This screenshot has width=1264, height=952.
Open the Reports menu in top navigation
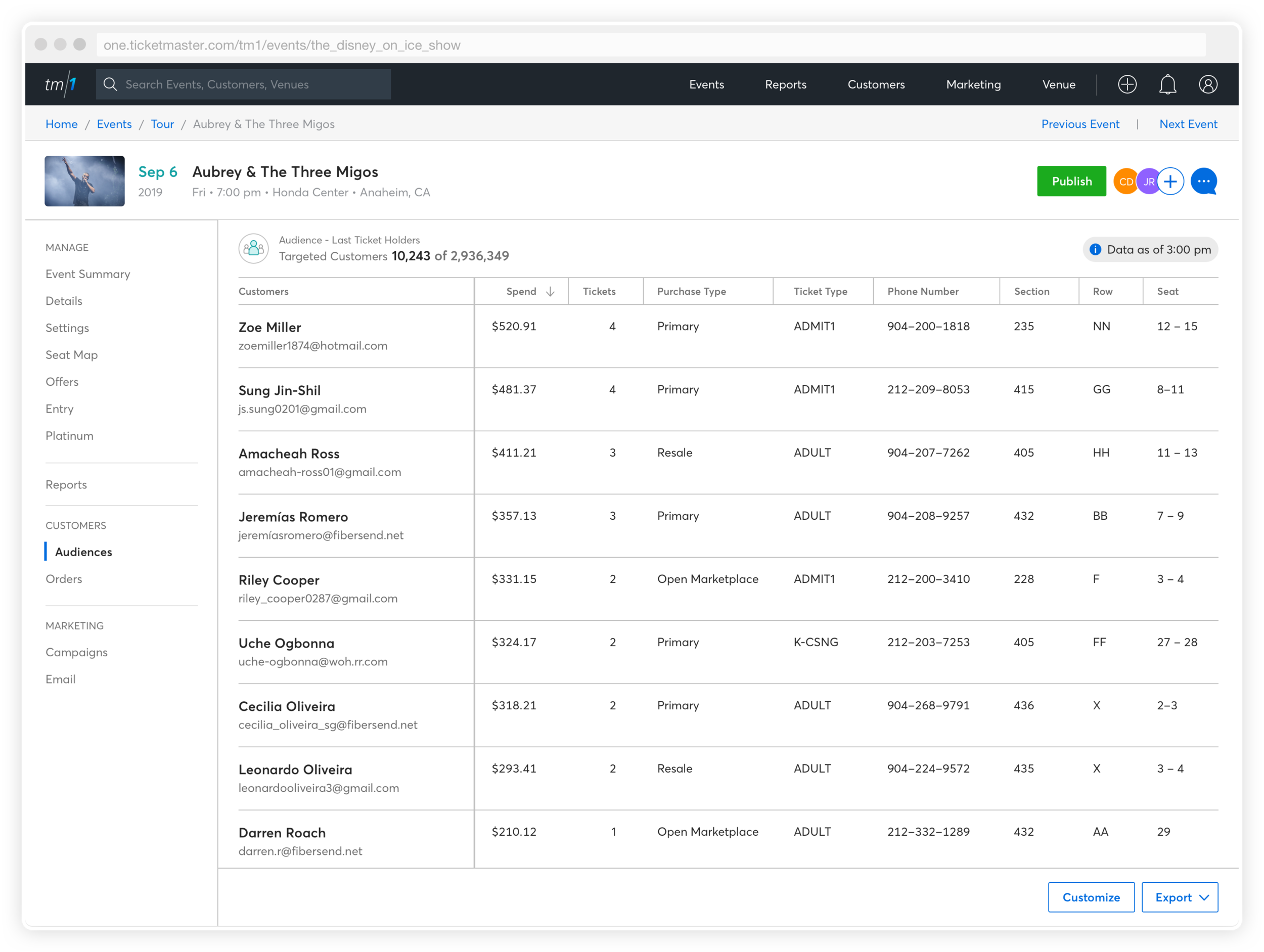click(785, 84)
